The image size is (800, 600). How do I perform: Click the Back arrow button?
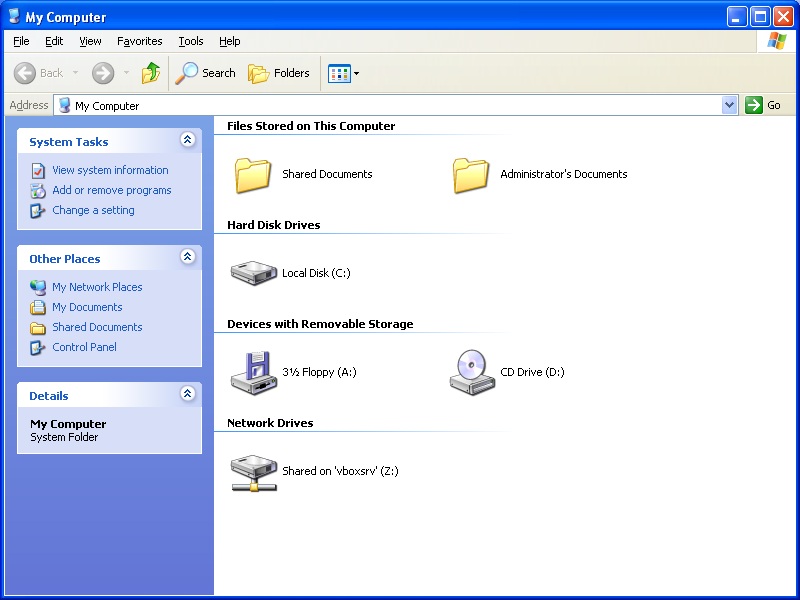[24, 73]
